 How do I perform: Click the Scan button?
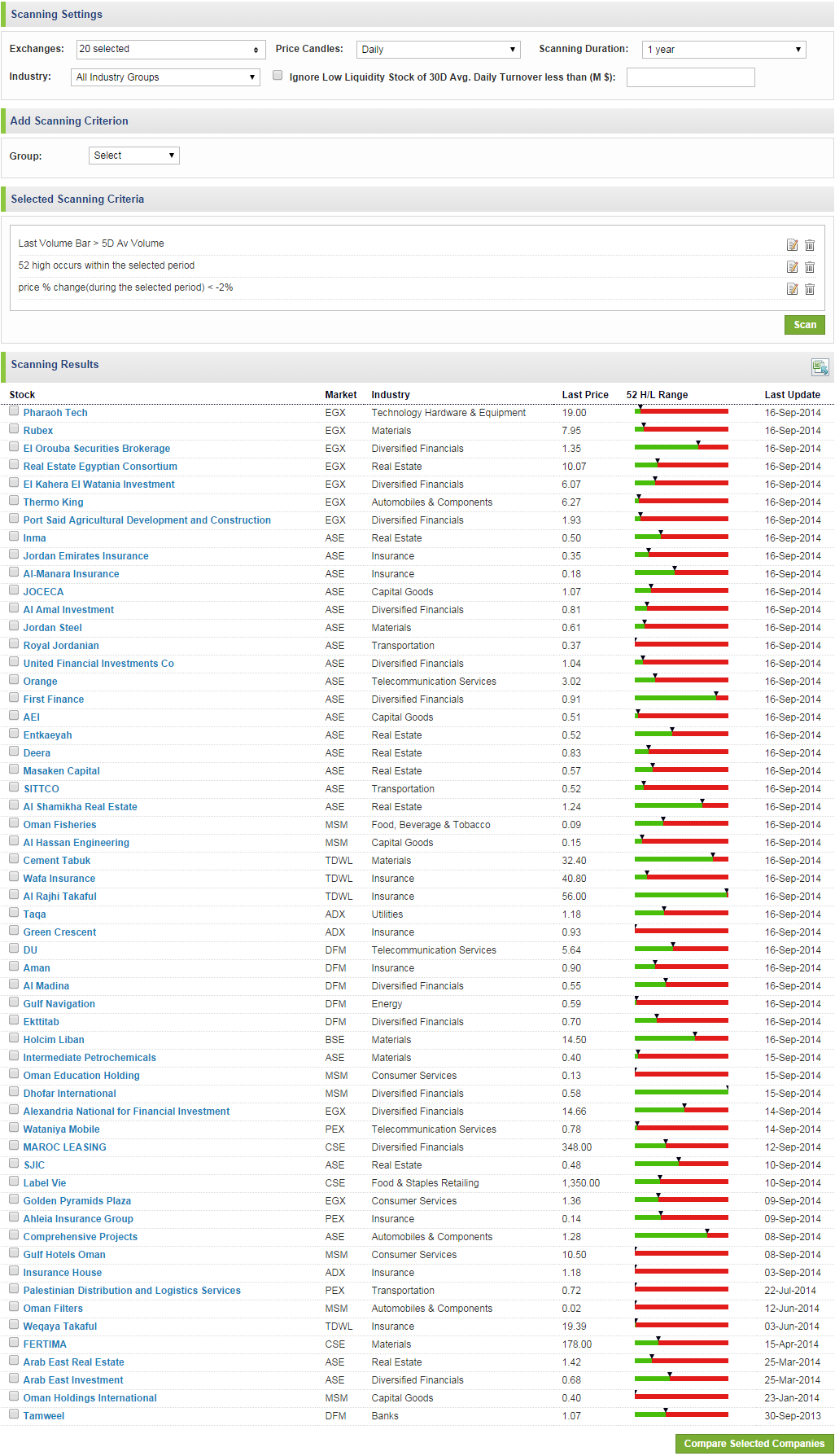tap(805, 325)
